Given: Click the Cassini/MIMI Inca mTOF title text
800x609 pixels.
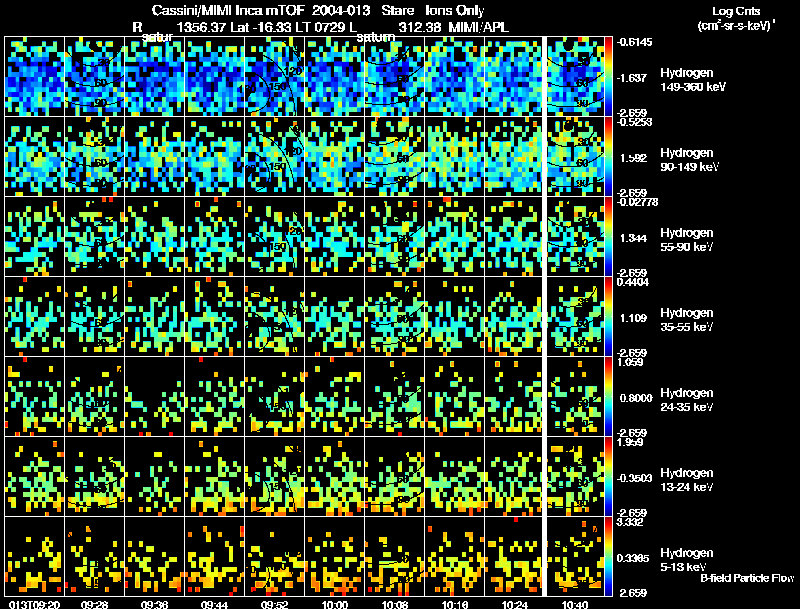Looking at the screenshot, I should pos(228,10).
